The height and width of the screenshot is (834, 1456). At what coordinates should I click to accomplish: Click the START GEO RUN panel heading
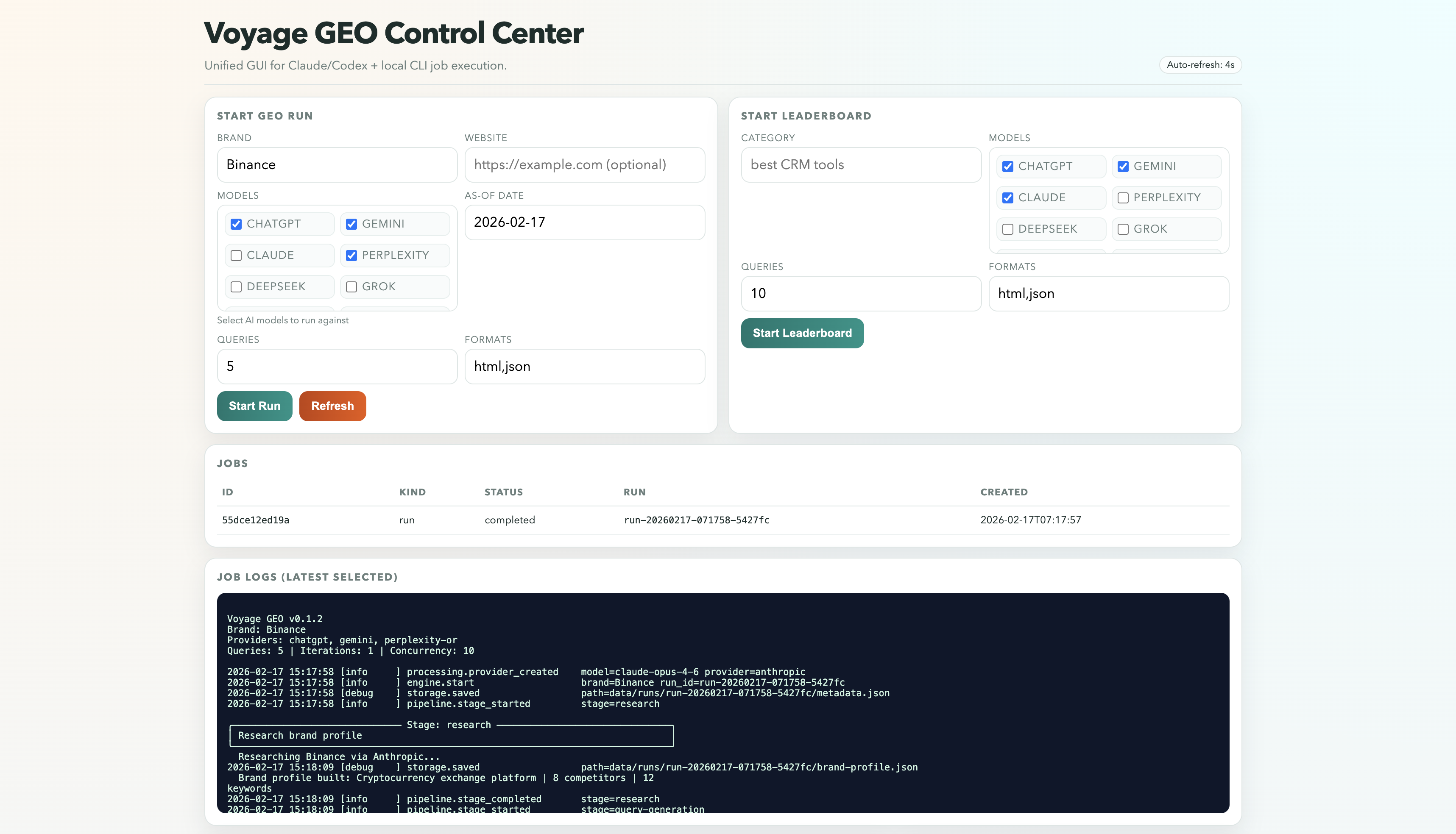coord(265,116)
